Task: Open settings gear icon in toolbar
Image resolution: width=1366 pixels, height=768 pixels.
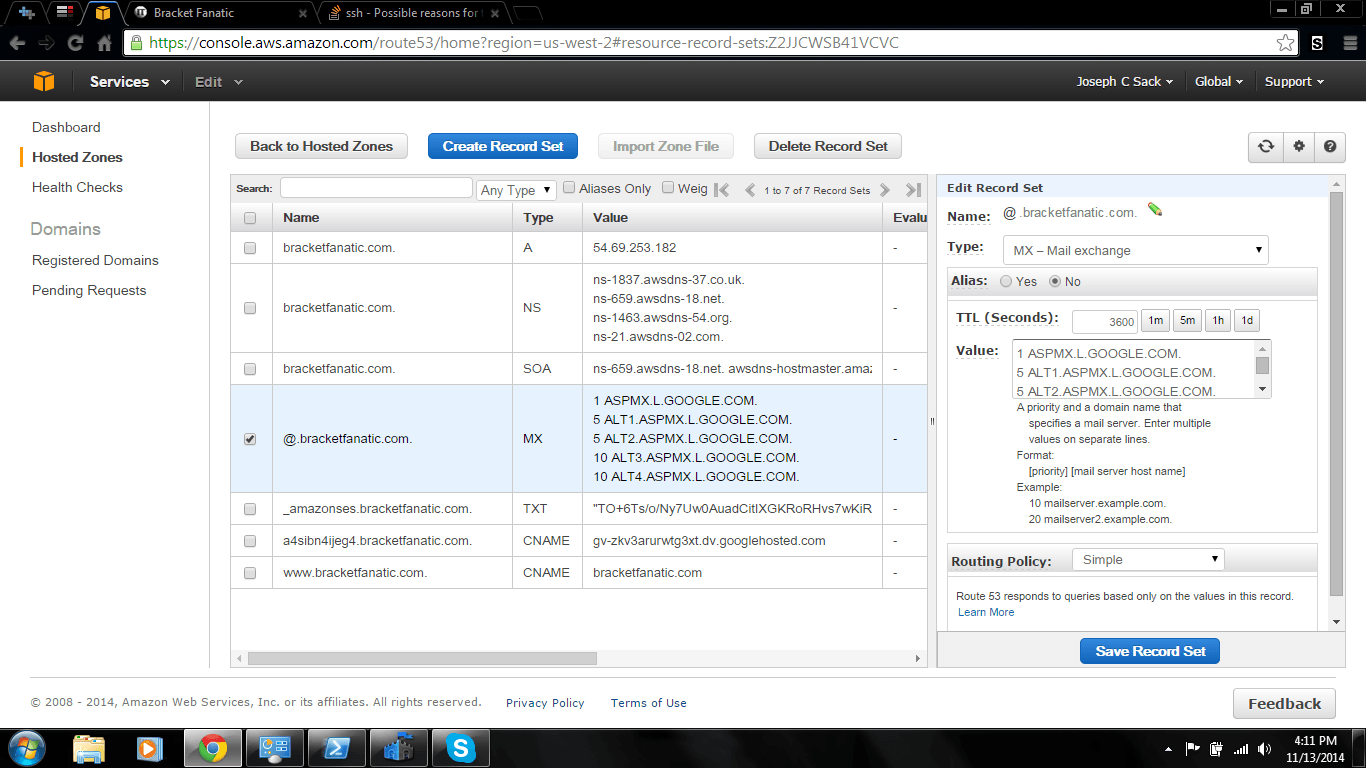Action: point(1299,146)
